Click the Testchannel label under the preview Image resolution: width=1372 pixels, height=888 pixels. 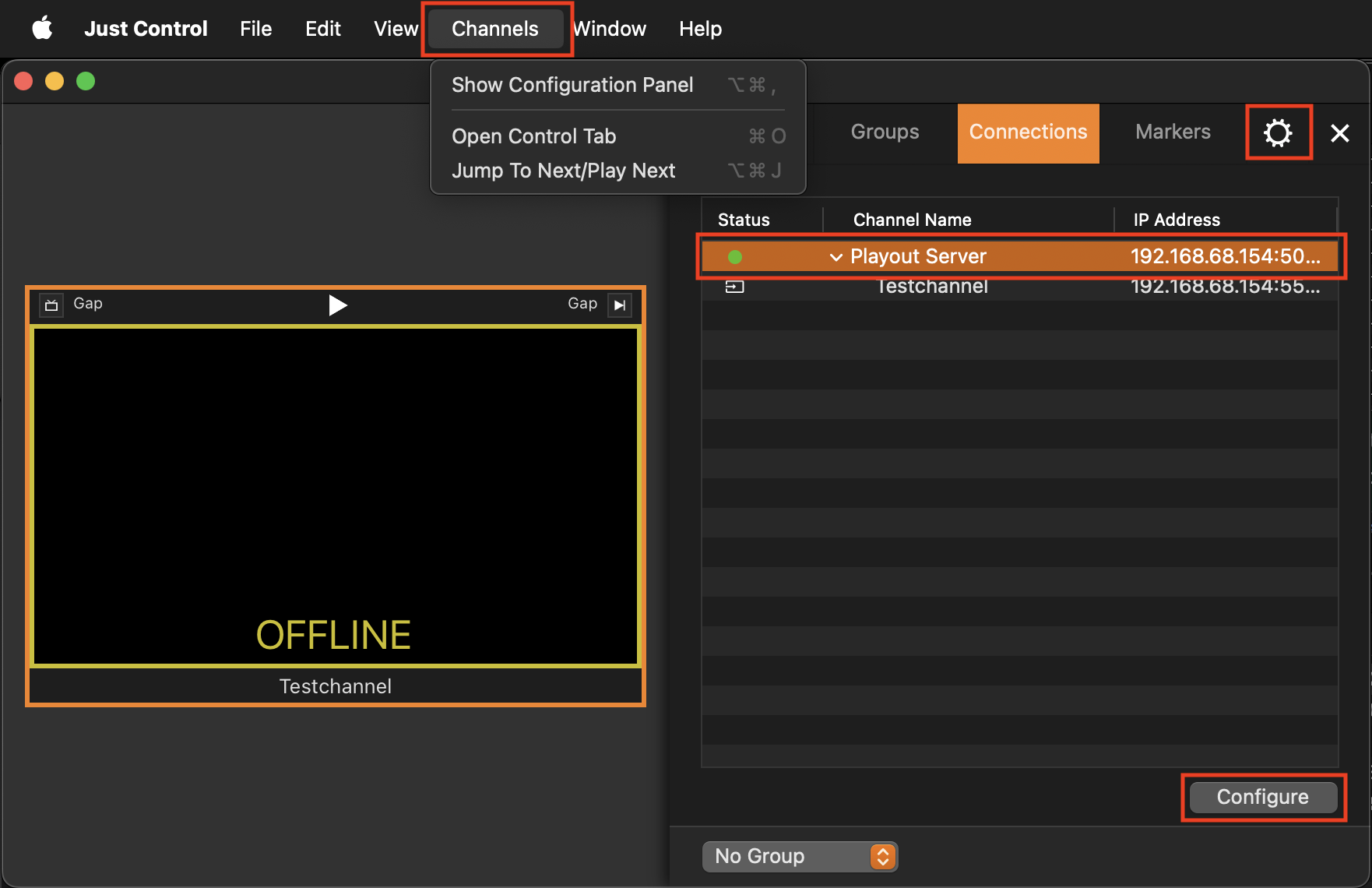click(x=336, y=686)
